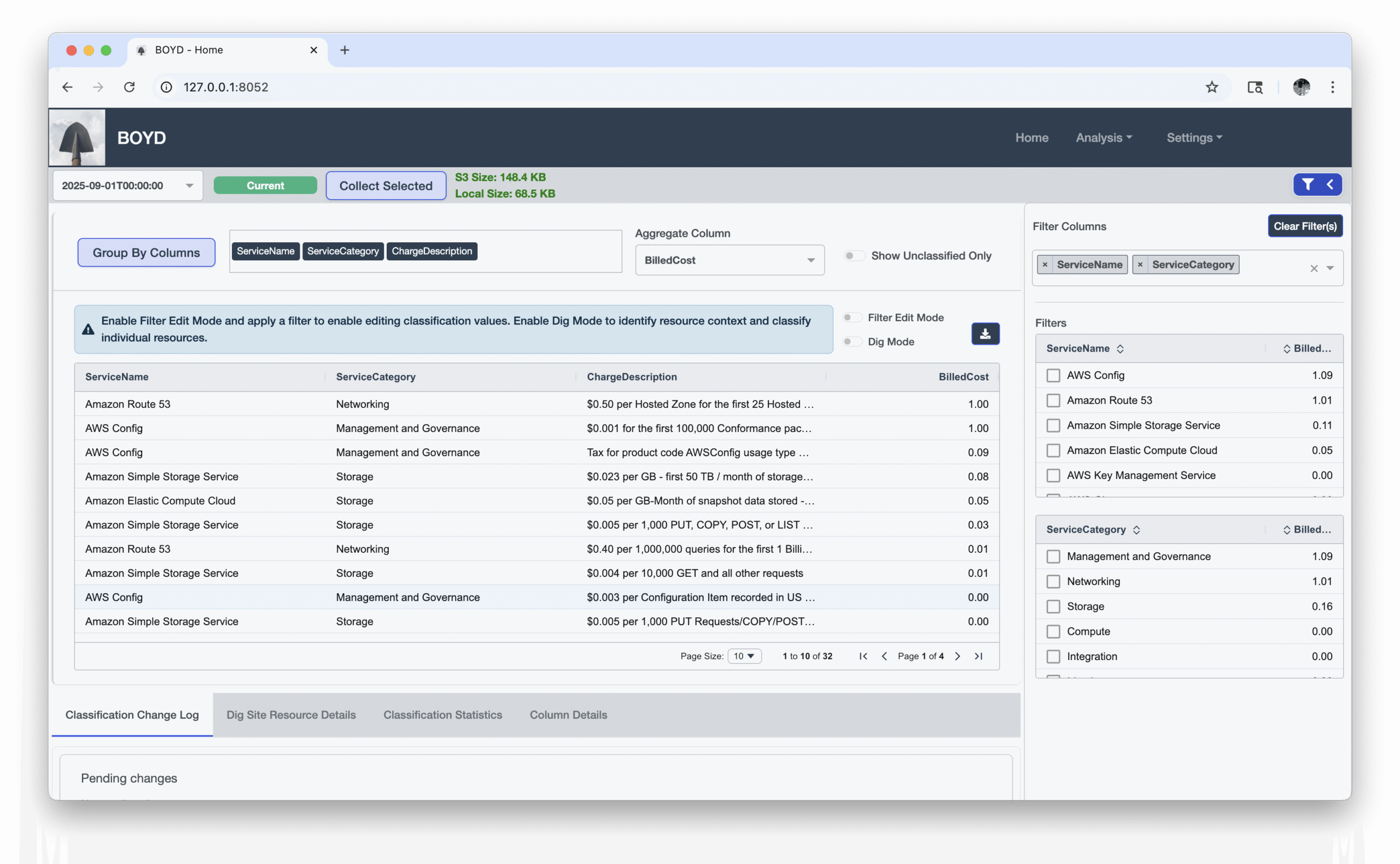Screen dimensions: 1400x864
Task: Expand the Page Size selector
Action: (x=744, y=656)
